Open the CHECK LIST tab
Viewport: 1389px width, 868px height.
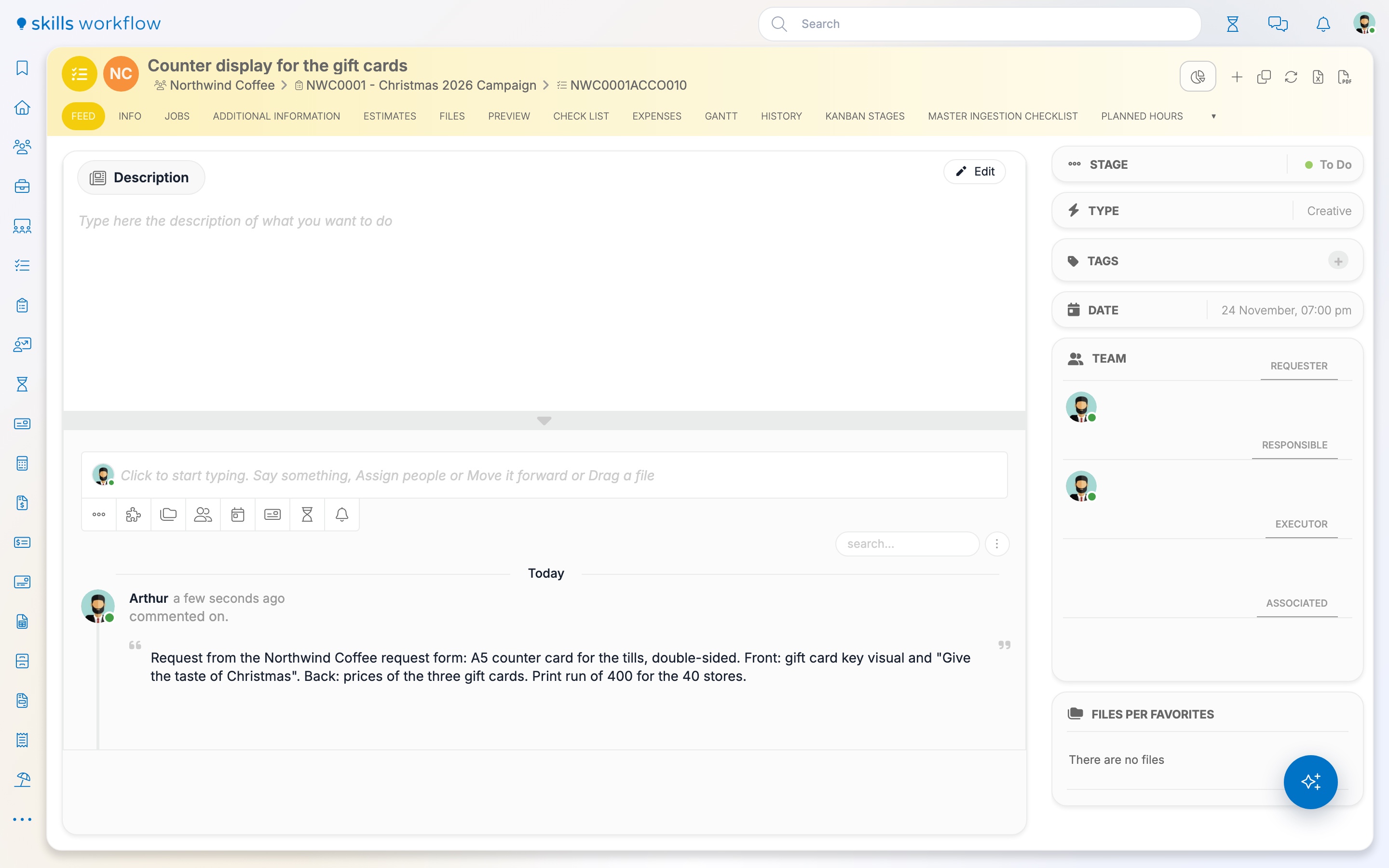coord(581,116)
